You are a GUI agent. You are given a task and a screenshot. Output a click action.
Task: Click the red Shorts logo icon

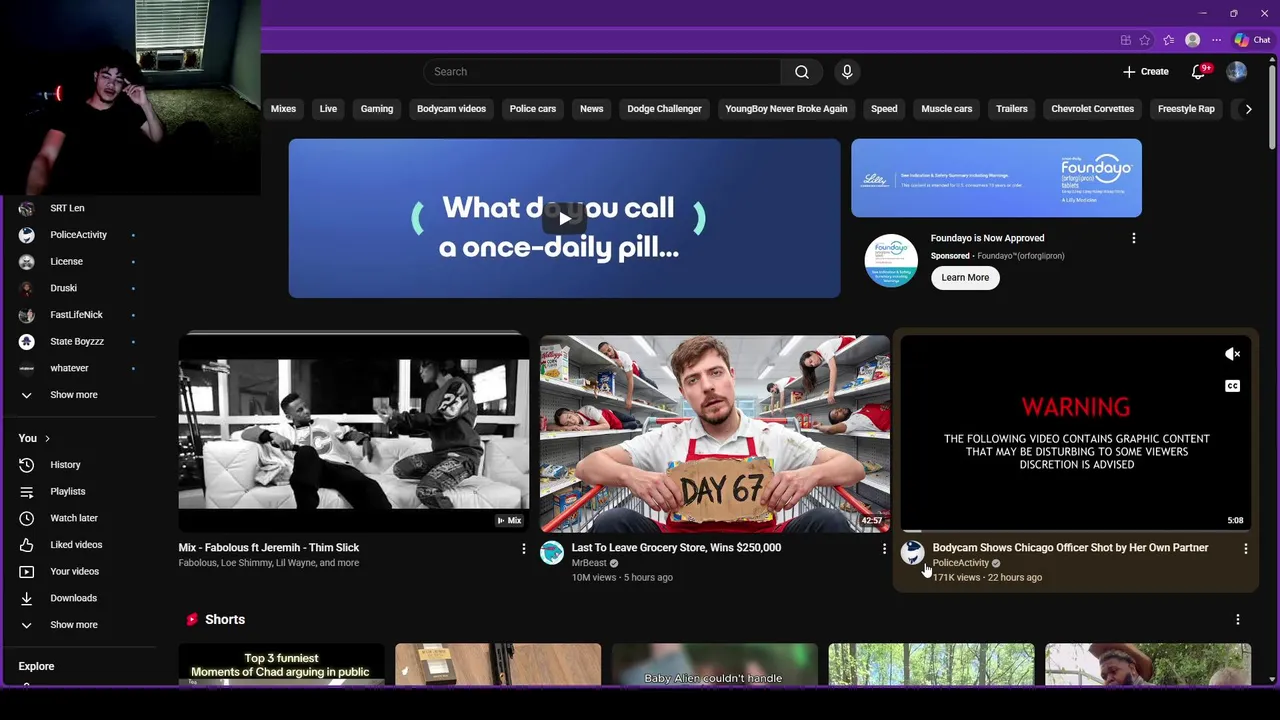pos(192,620)
